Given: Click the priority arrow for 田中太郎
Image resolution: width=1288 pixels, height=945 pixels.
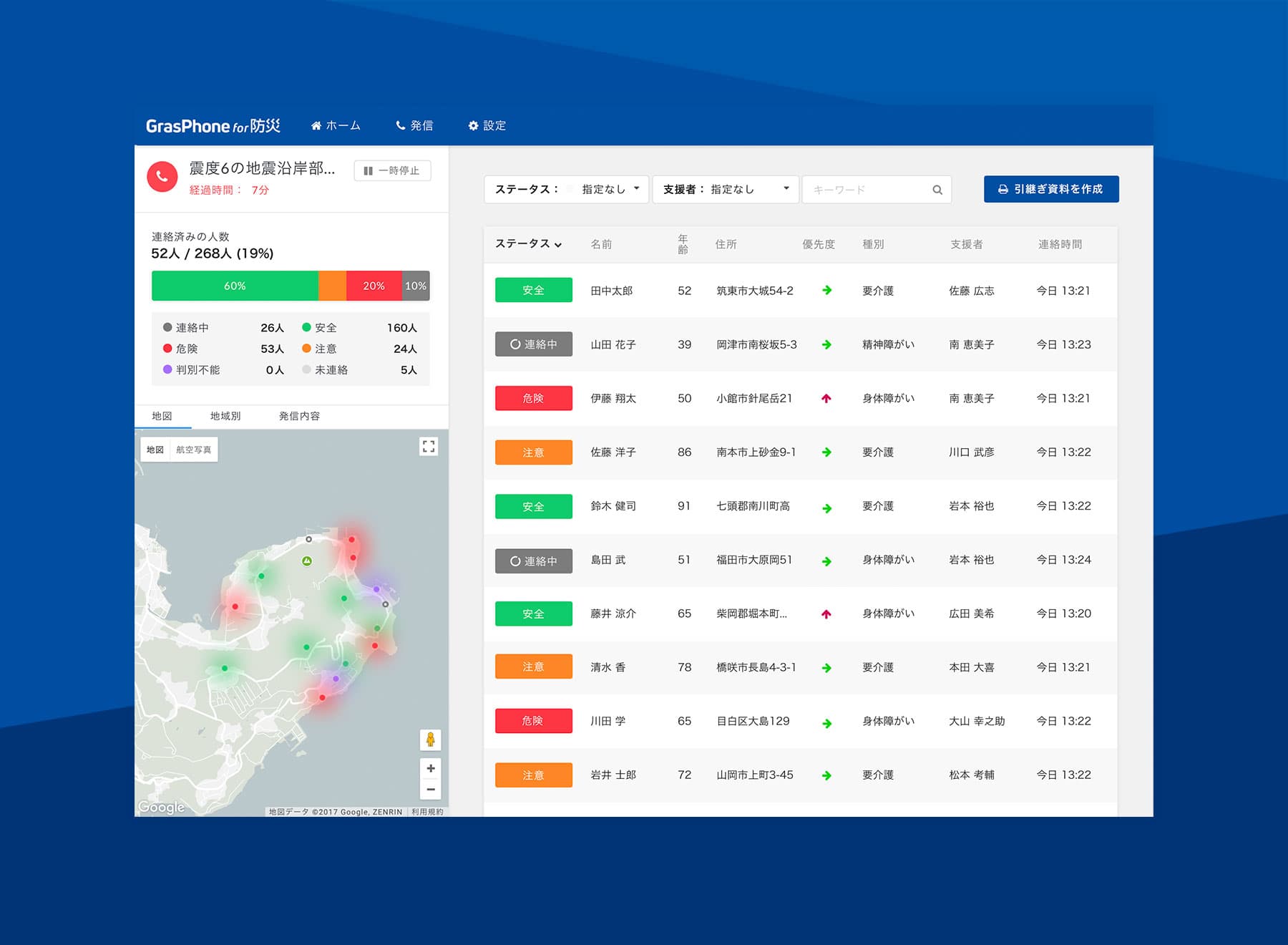Looking at the screenshot, I should point(826,290).
